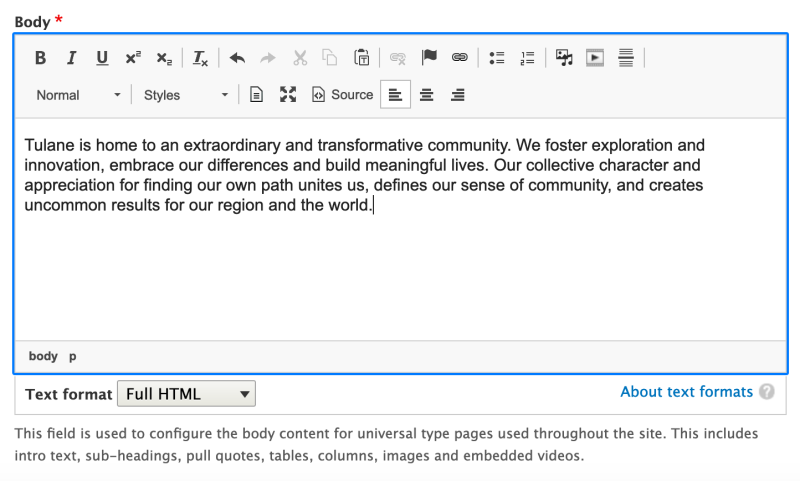Redo the last undone edit

(x=267, y=58)
